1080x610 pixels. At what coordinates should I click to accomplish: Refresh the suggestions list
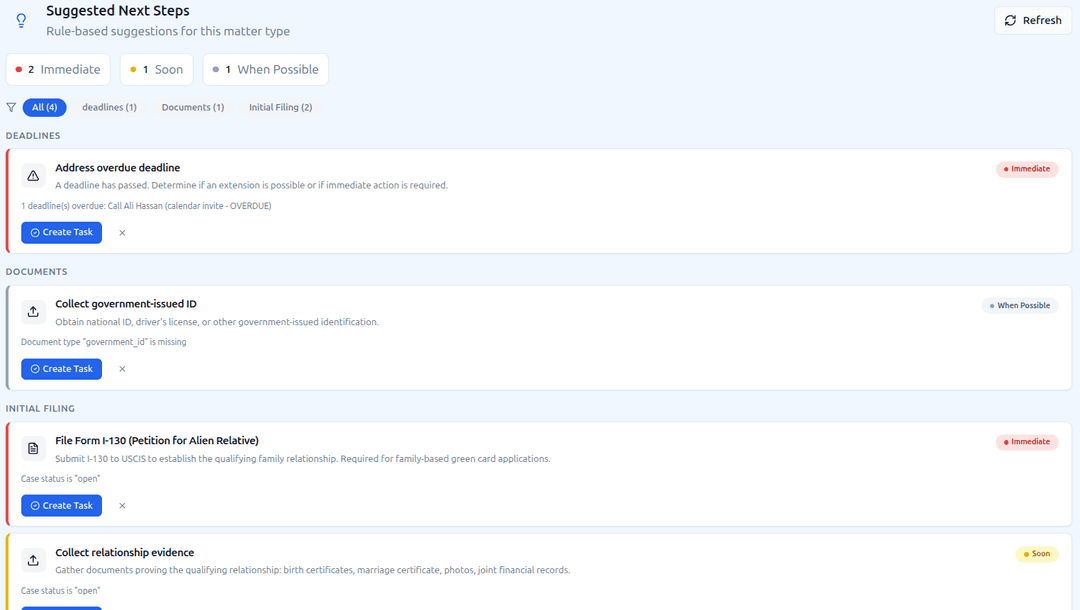pyautogui.click(x=1032, y=21)
